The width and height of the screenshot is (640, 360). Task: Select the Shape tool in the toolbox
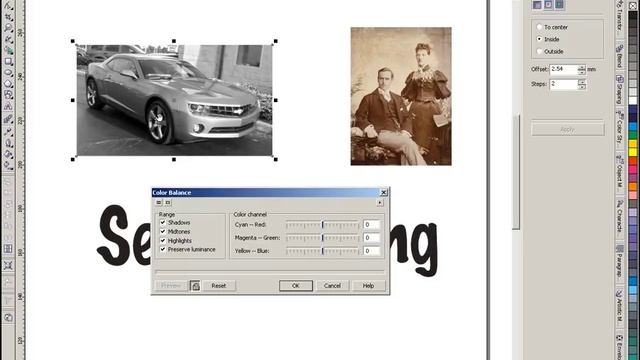point(8,7)
